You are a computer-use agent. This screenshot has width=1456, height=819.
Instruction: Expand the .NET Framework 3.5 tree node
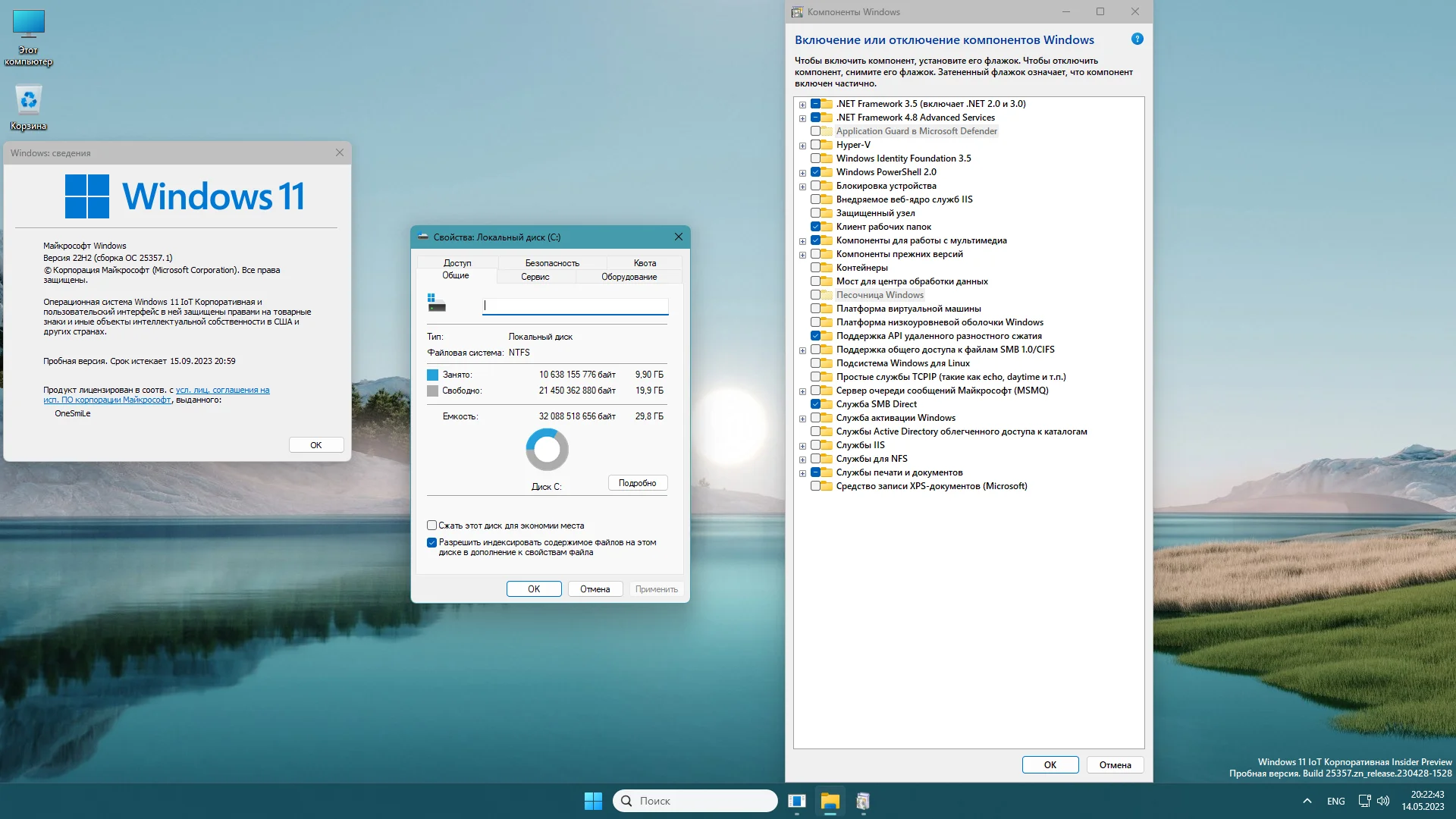click(x=802, y=105)
